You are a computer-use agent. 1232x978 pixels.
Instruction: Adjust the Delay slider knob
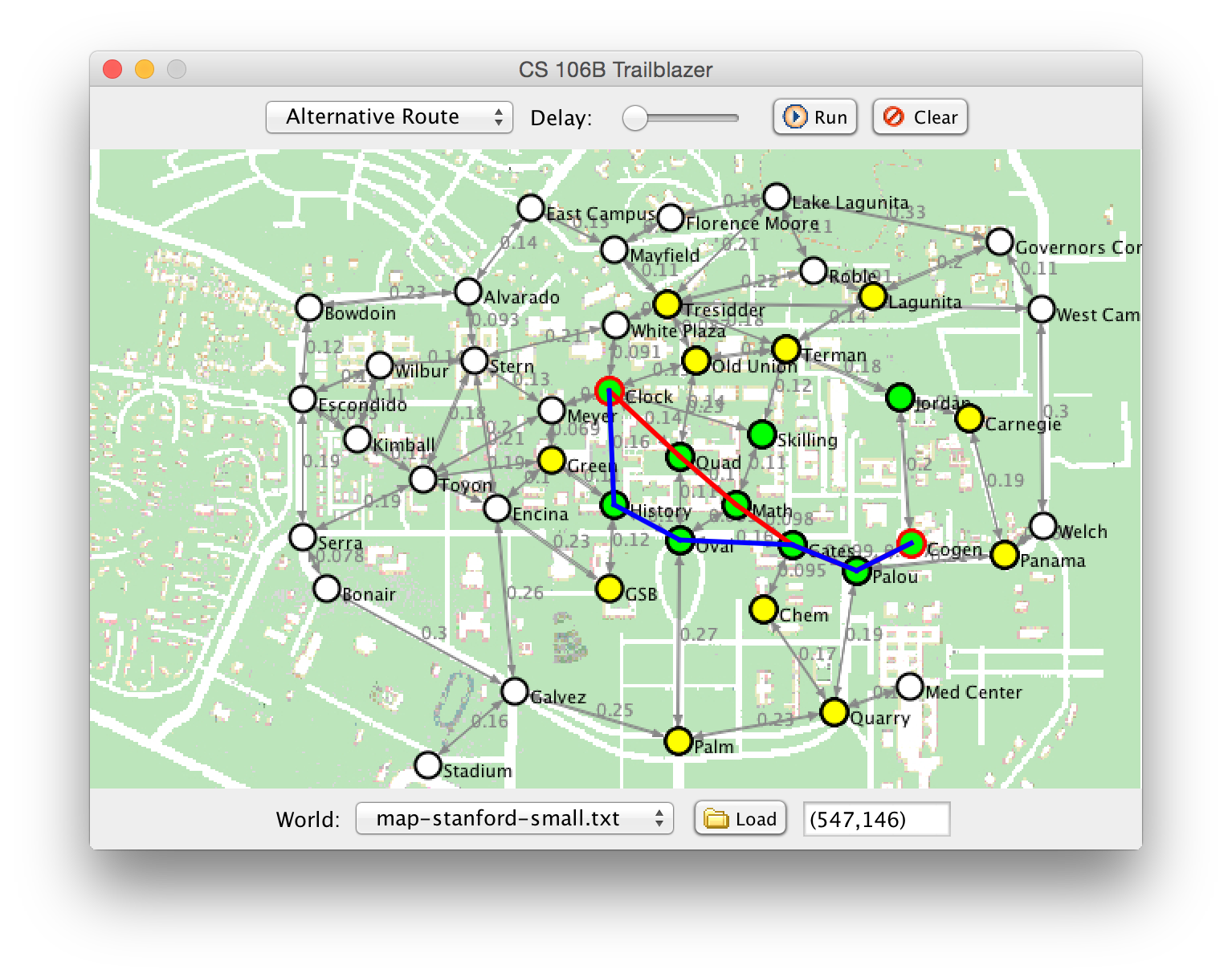click(x=635, y=118)
